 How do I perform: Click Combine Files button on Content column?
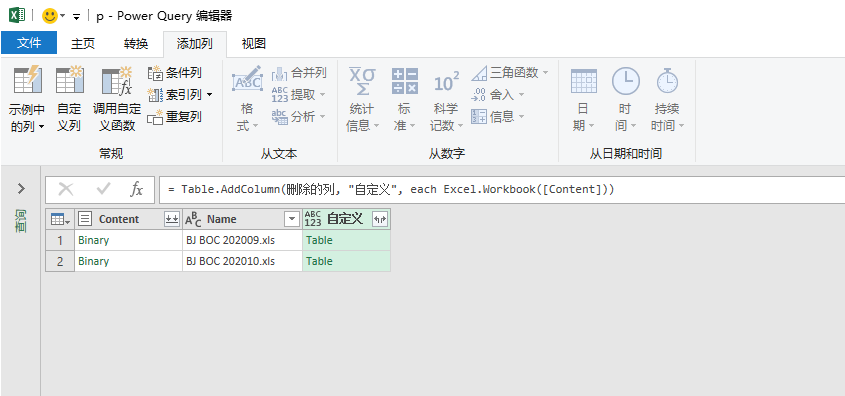(171, 219)
